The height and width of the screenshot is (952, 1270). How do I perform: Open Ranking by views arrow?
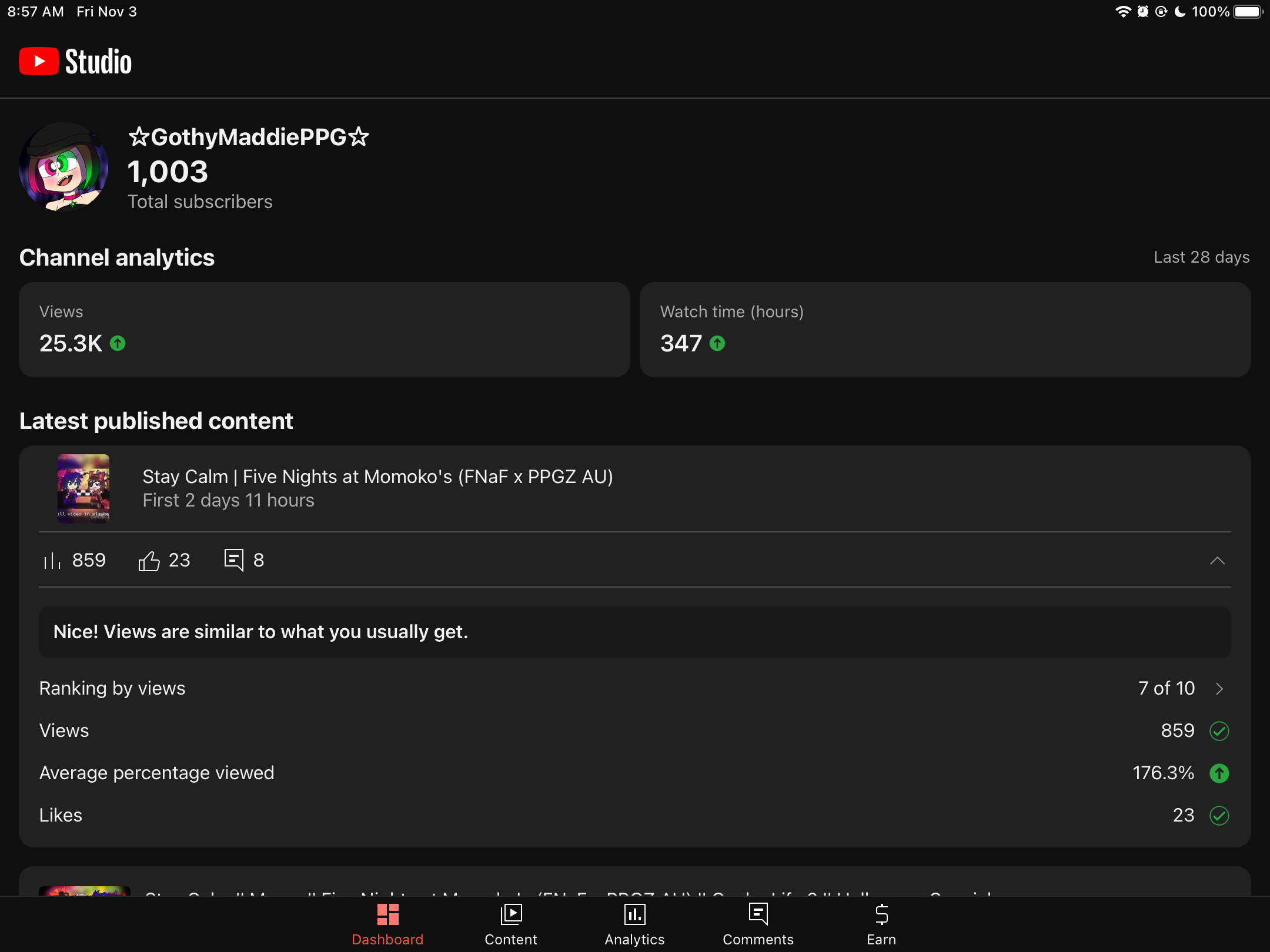tap(1219, 688)
